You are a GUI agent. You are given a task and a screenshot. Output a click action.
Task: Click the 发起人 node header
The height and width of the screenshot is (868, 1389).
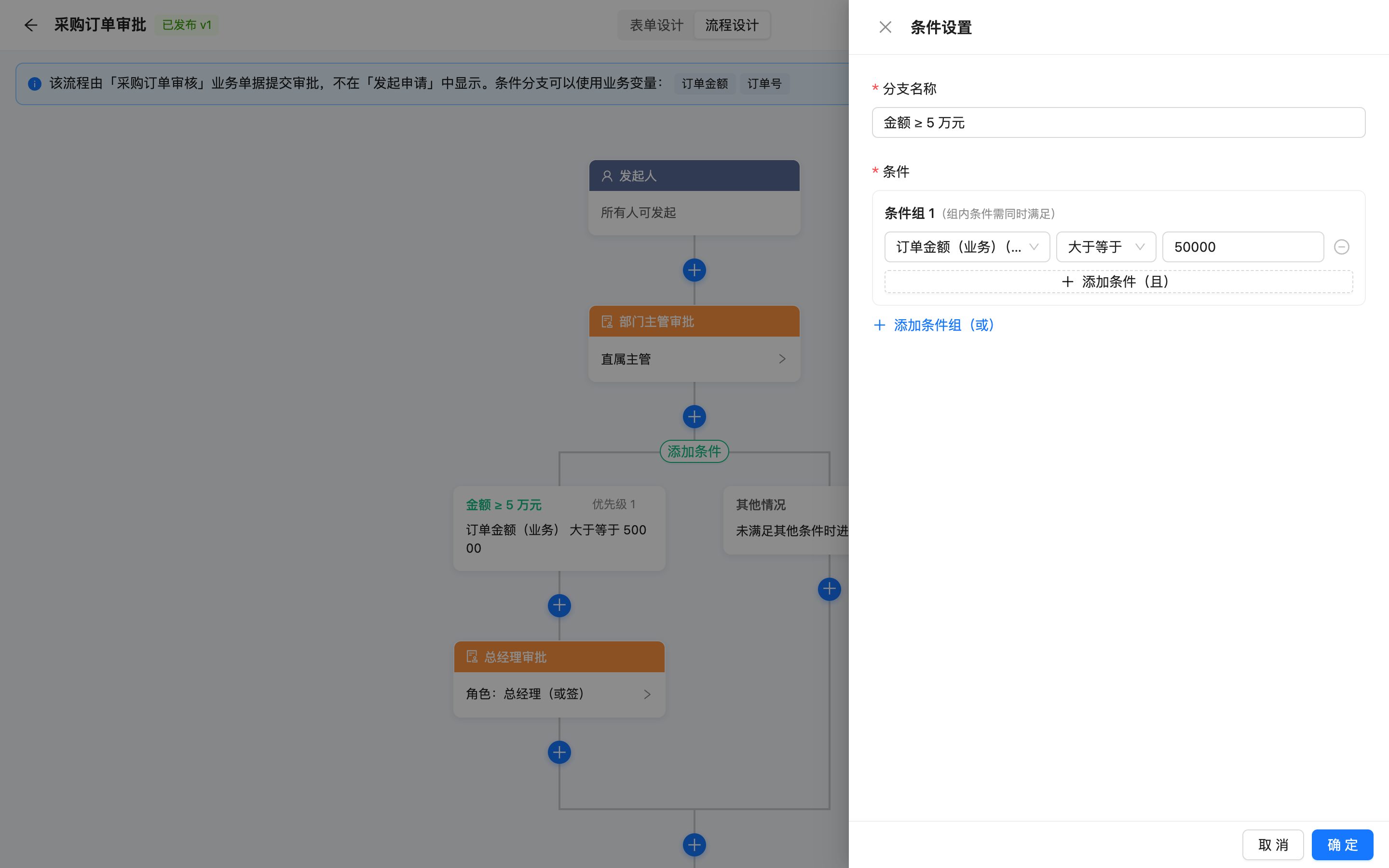(694, 176)
